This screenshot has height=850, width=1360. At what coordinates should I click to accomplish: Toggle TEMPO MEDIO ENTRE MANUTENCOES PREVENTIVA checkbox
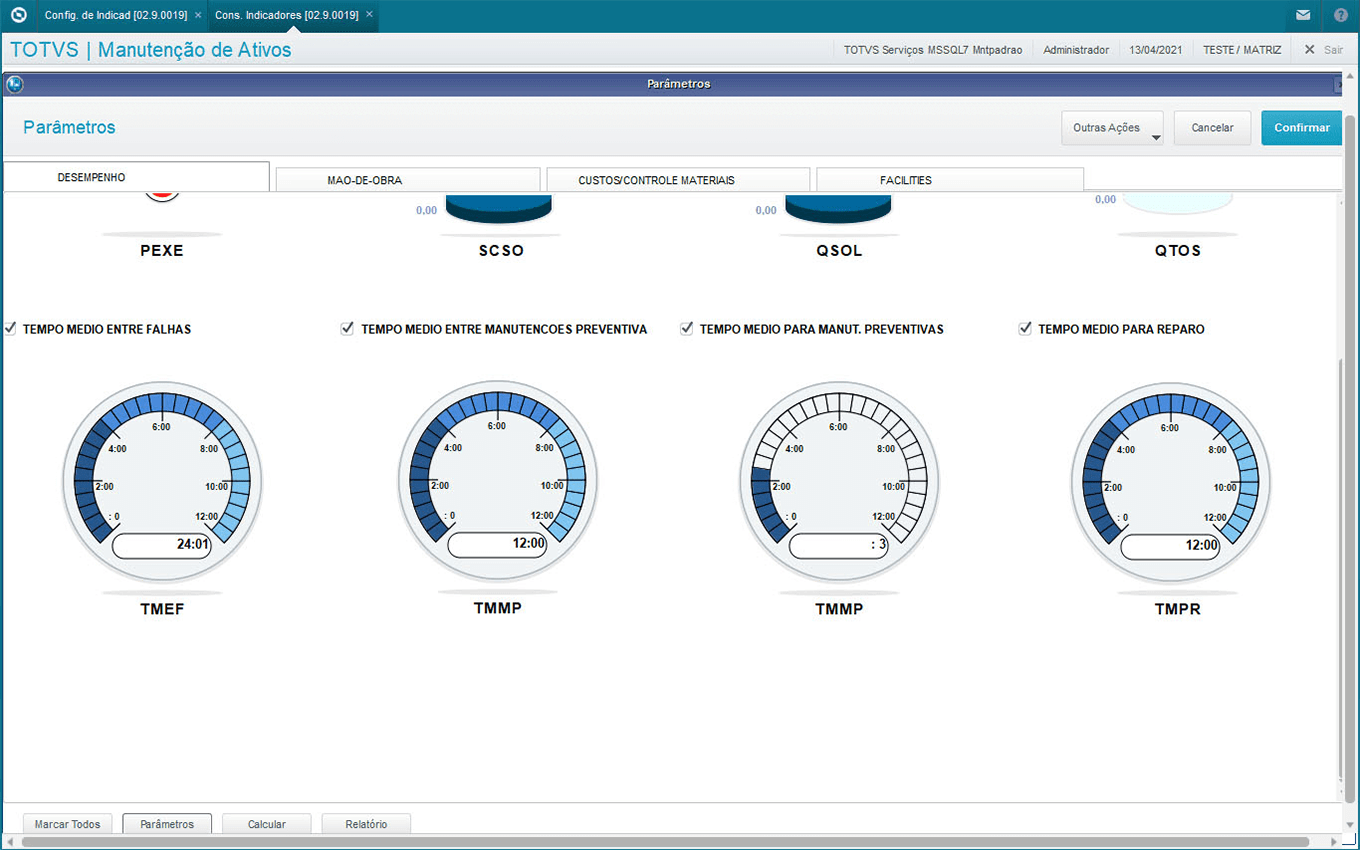coord(348,328)
